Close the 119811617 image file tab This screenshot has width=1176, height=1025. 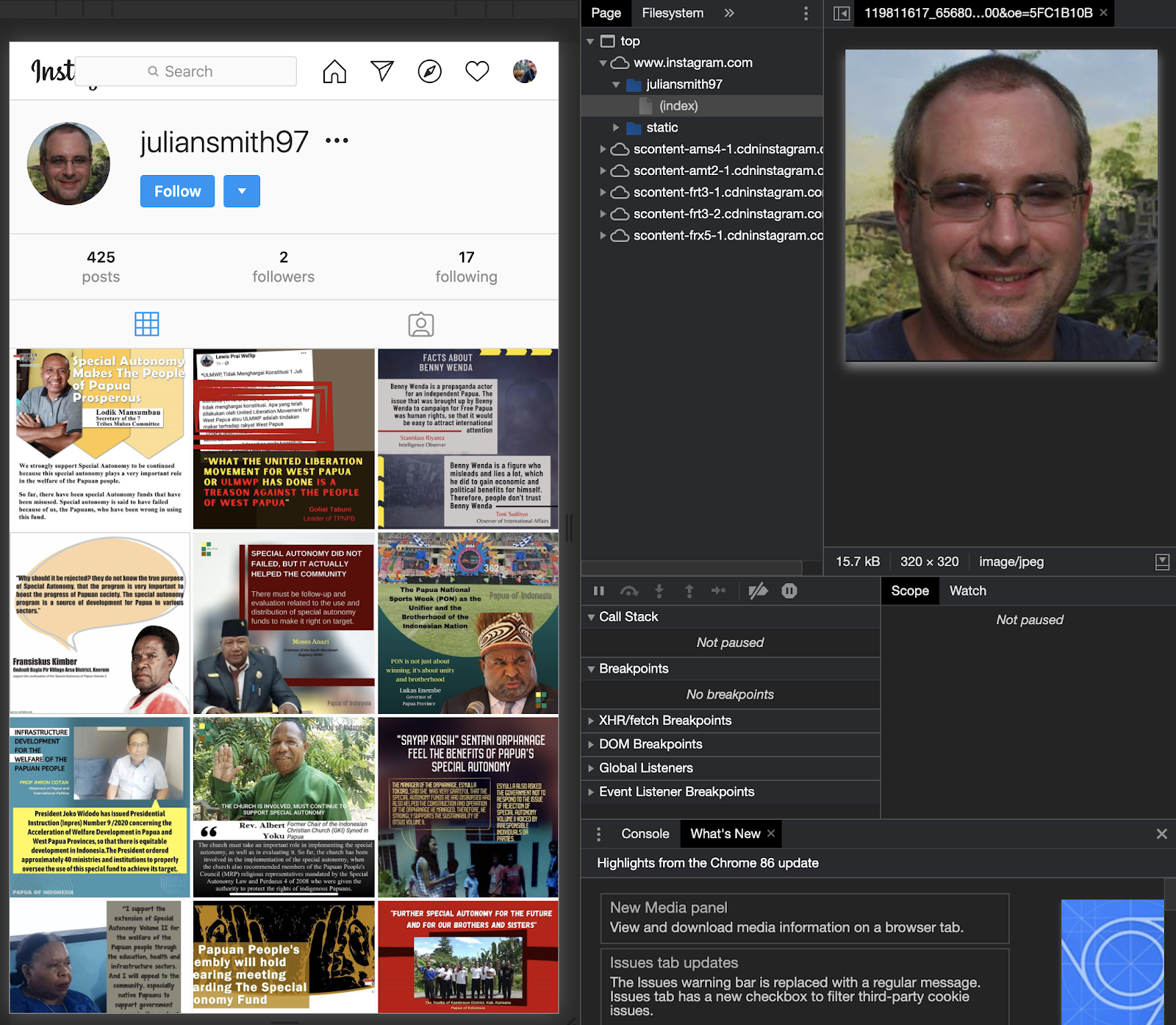point(1103,13)
